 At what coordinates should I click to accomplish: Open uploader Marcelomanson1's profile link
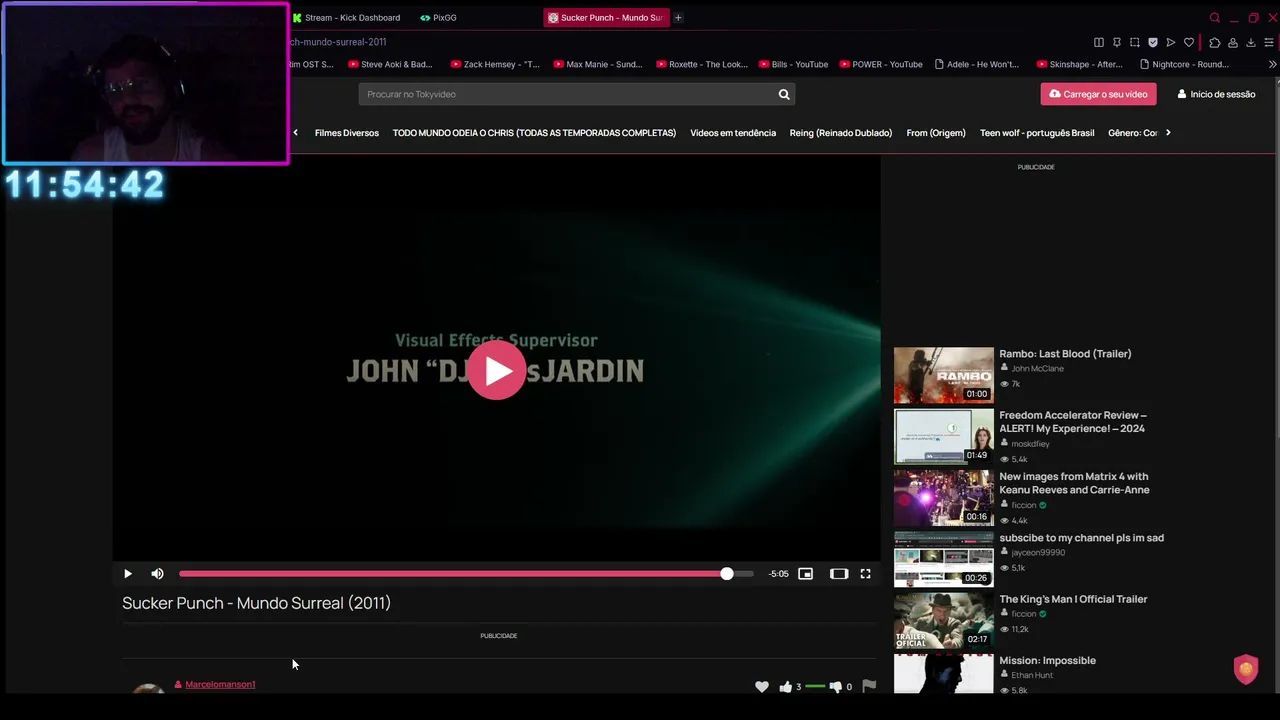pos(220,684)
